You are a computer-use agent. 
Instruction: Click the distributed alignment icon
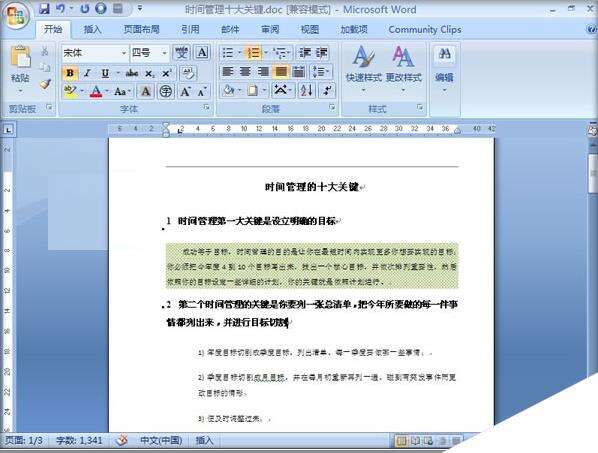299,71
